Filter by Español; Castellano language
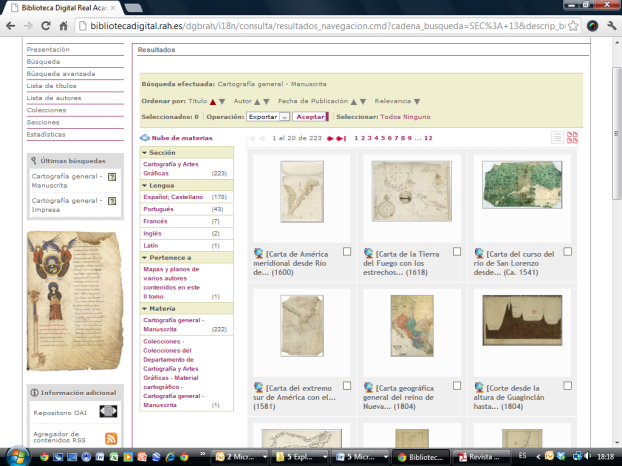This screenshot has height=466, width=622. [173, 197]
